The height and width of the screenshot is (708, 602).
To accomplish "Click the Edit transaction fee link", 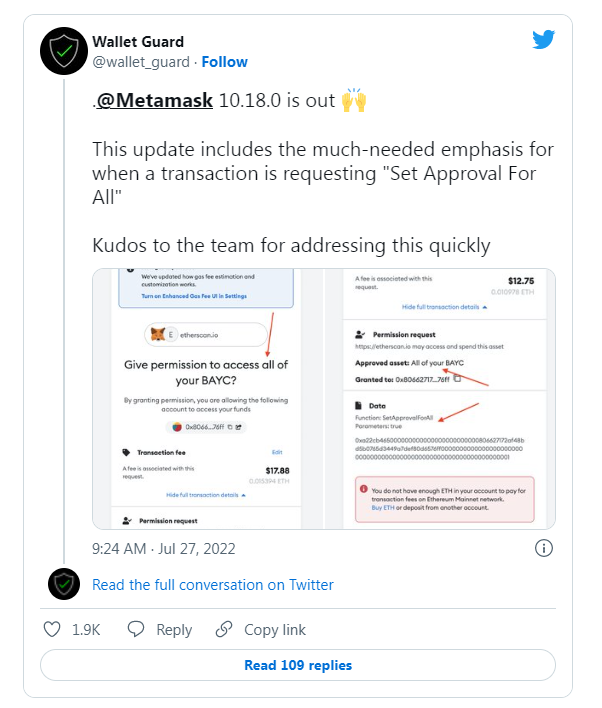I will point(277,453).
